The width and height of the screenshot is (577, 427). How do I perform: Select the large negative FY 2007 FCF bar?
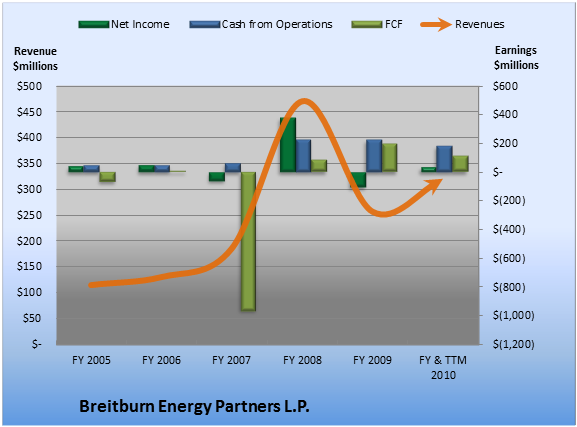[248, 241]
